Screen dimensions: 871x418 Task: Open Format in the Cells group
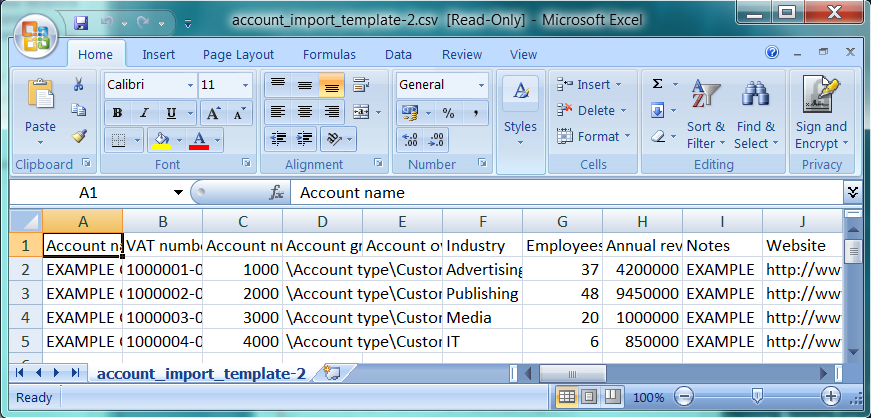pyautogui.click(x=594, y=136)
